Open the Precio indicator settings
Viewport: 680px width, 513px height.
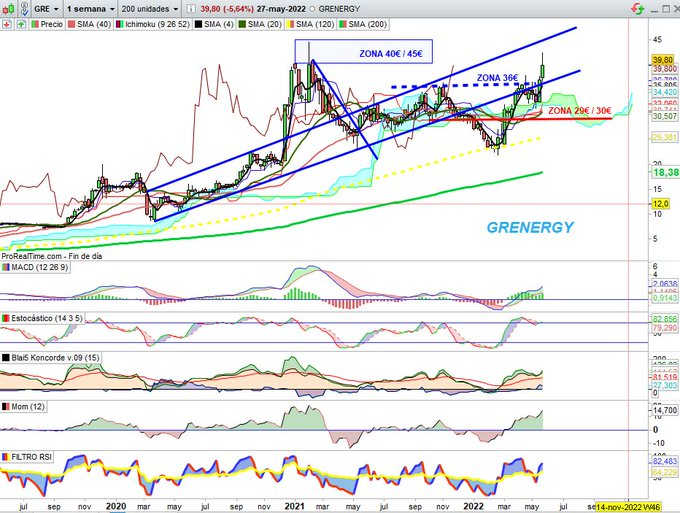point(47,24)
